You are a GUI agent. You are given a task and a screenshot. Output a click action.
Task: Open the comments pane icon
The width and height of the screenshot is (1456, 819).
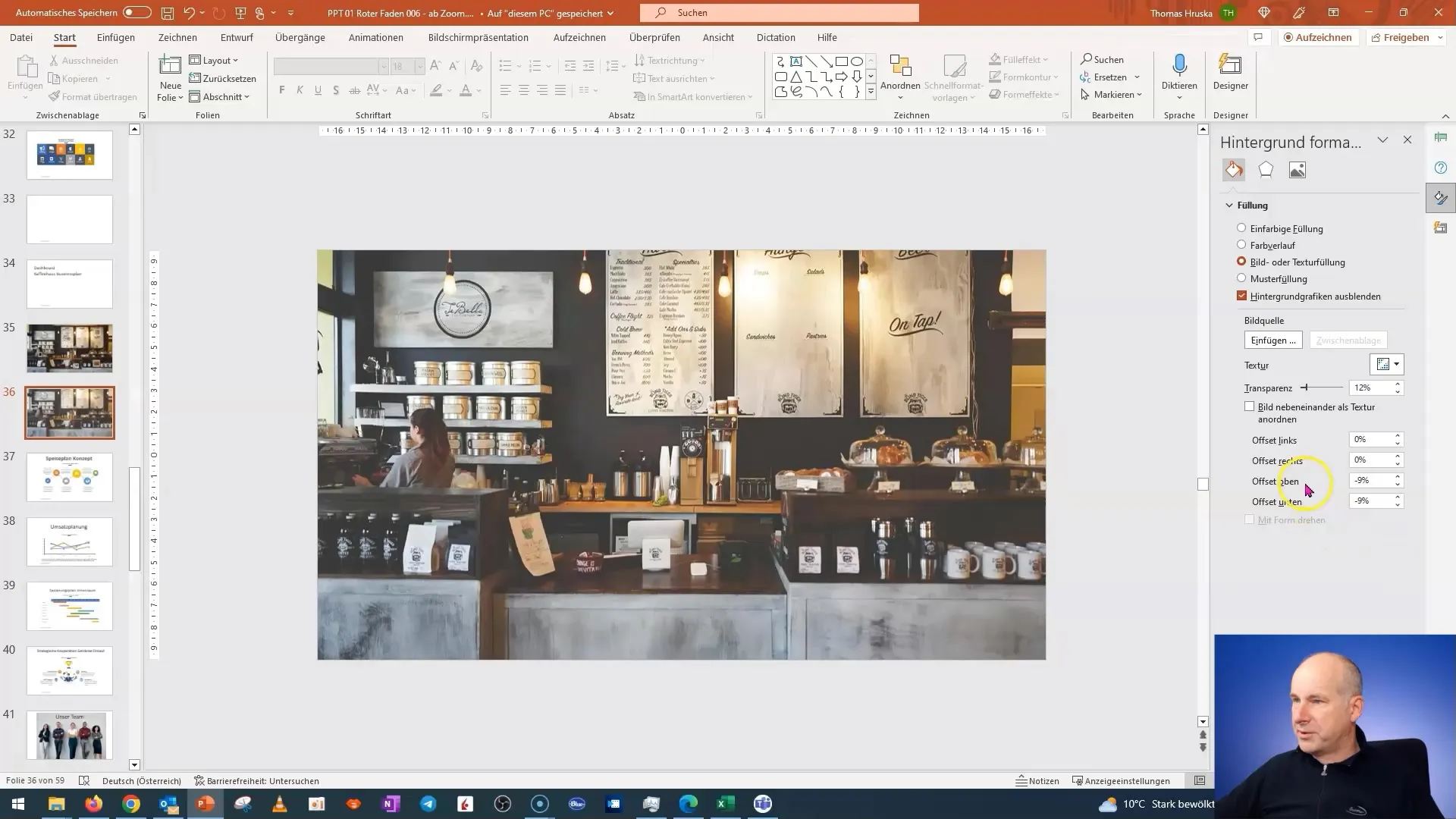(1258, 37)
